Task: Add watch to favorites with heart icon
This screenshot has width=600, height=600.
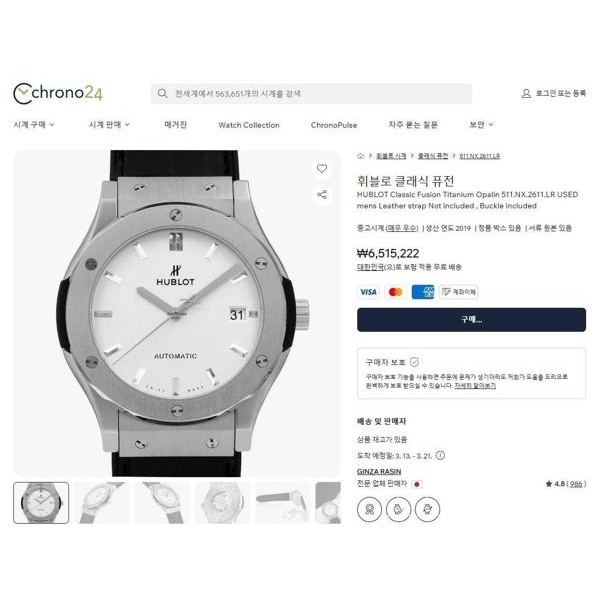Action: (x=322, y=168)
